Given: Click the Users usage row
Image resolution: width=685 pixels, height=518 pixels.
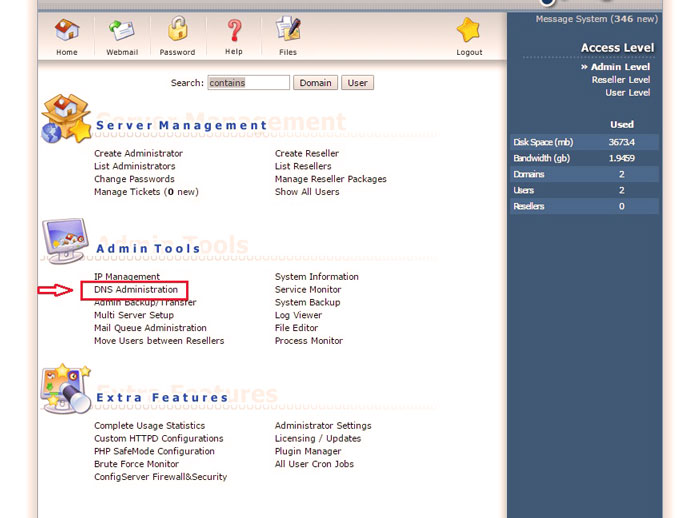Looking at the screenshot, I should tap(584, 190).
